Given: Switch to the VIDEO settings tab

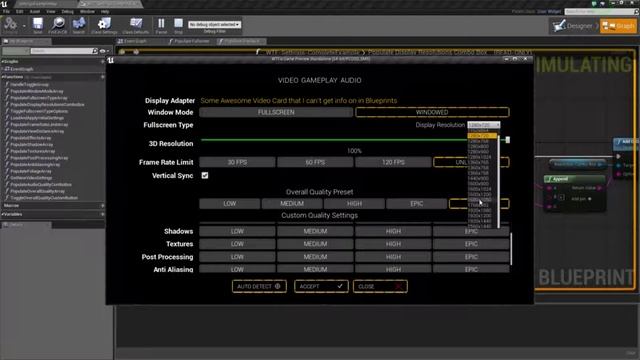Looking at the screenshot, I should click(x=289, y=80).
